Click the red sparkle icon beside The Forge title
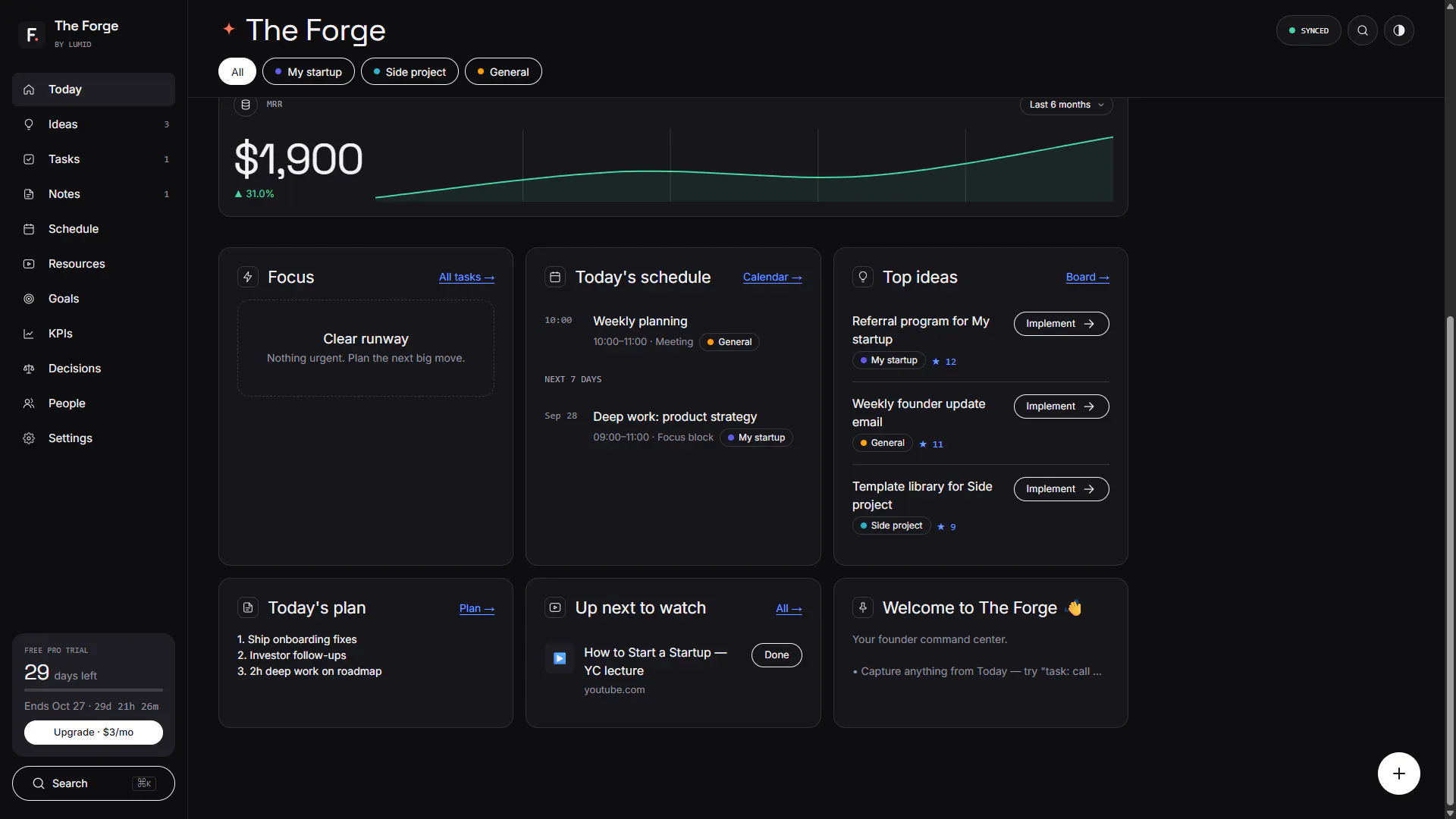Image resolution: width=1456 pixels, height=819 pixels. (229, 29)
